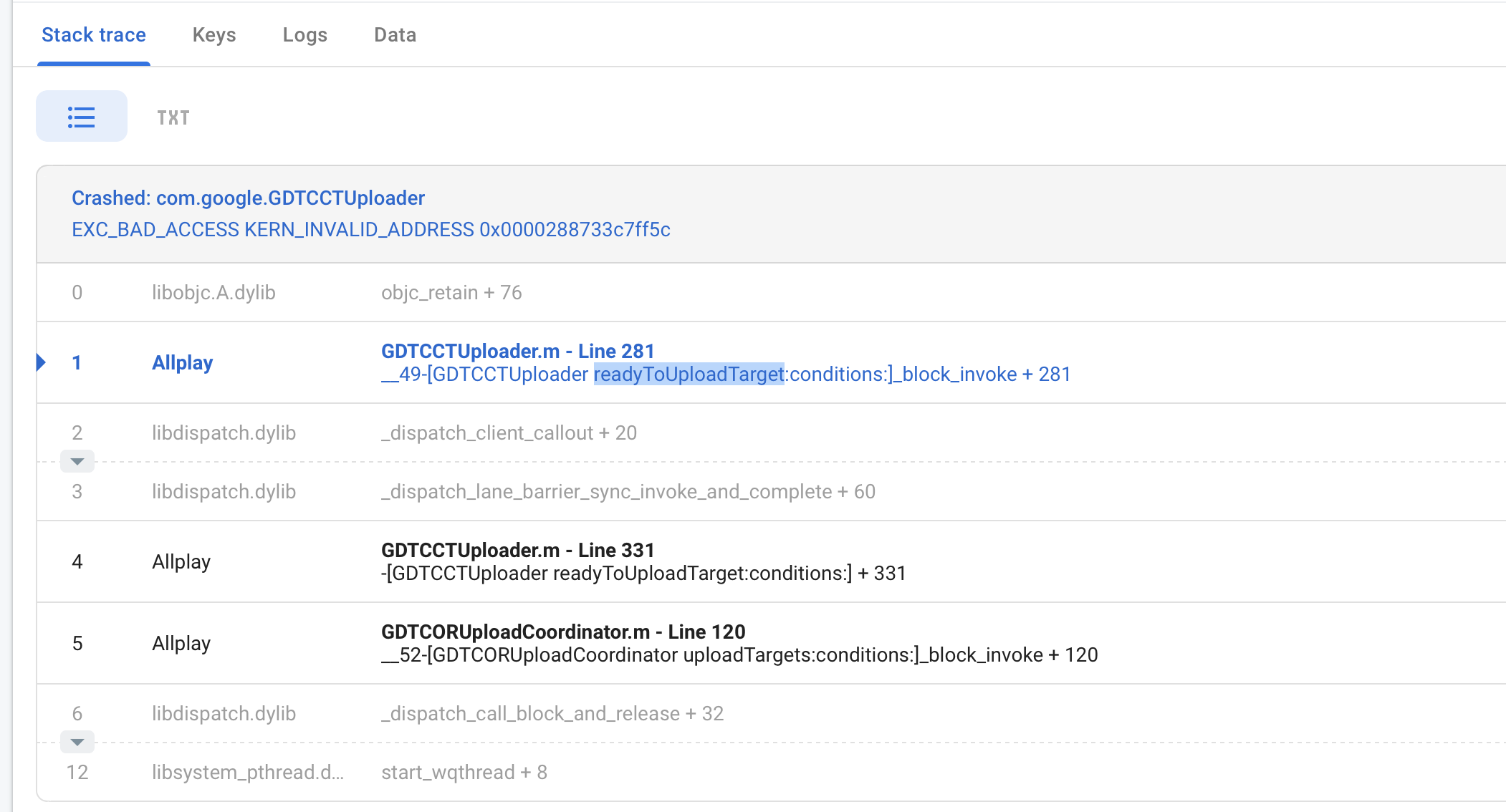Select frame 5 GDTCORUploadCoordinator.m row

pyautogui.click(x=738, y=642)
